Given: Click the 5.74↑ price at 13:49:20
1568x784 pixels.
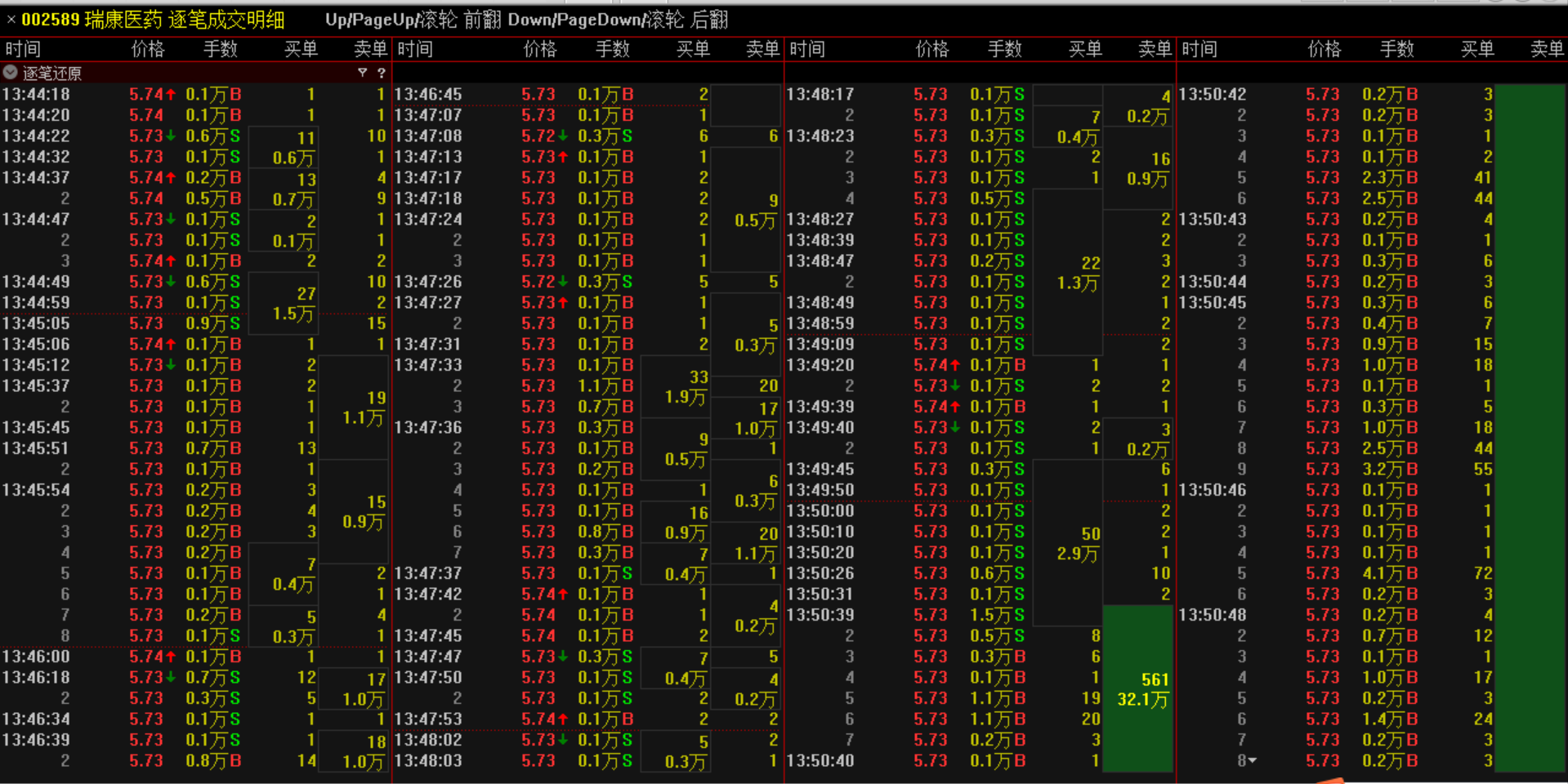Looking at the screenshot, I should [x=937, y=365].
